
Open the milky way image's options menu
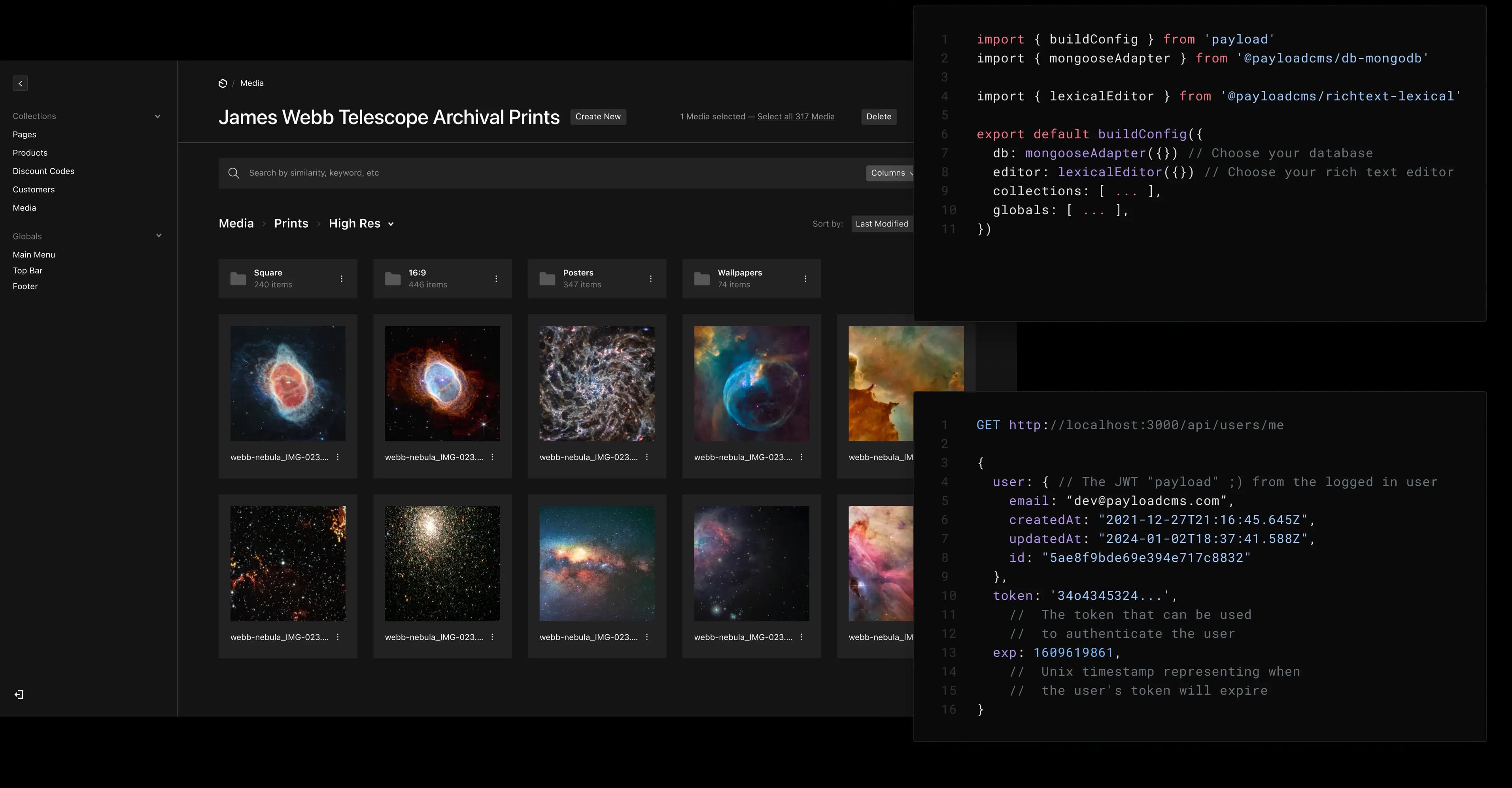[647, 637]
